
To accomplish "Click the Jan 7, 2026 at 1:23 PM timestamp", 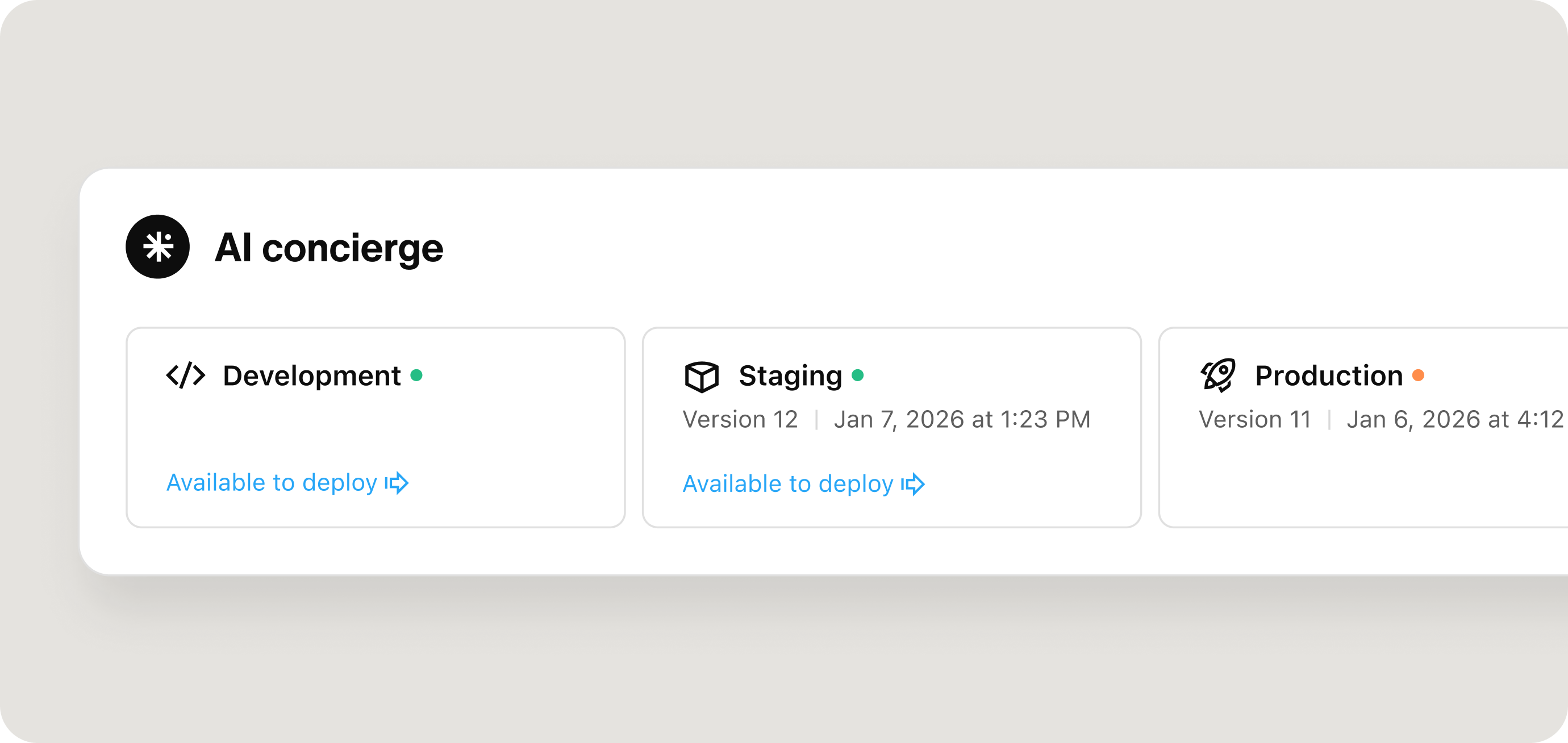I will tap(962, 419).
